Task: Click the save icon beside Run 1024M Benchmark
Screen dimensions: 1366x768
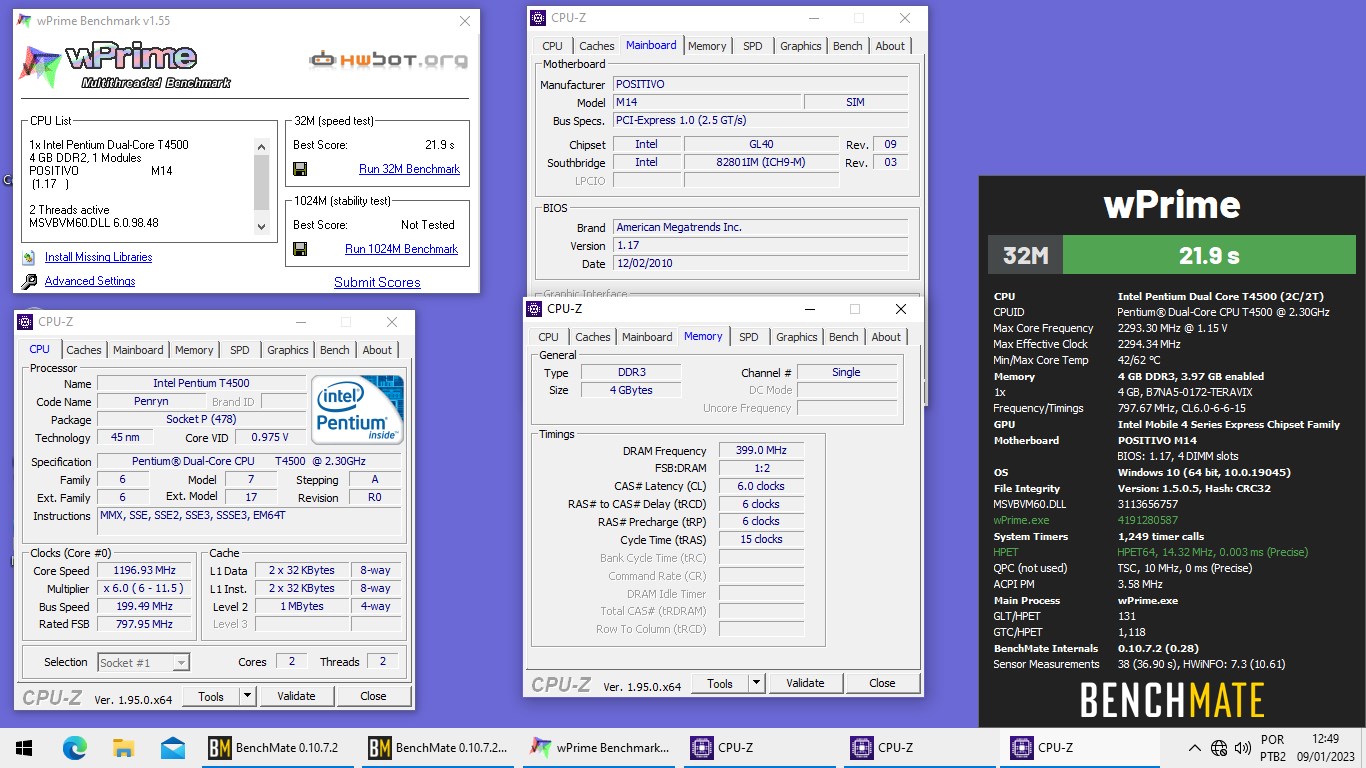Action: 300,249
